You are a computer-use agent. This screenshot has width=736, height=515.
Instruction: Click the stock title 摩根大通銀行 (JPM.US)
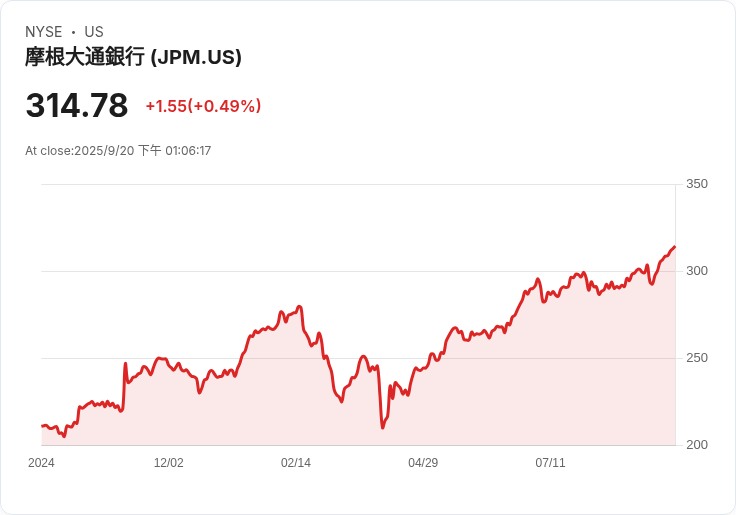133,57
